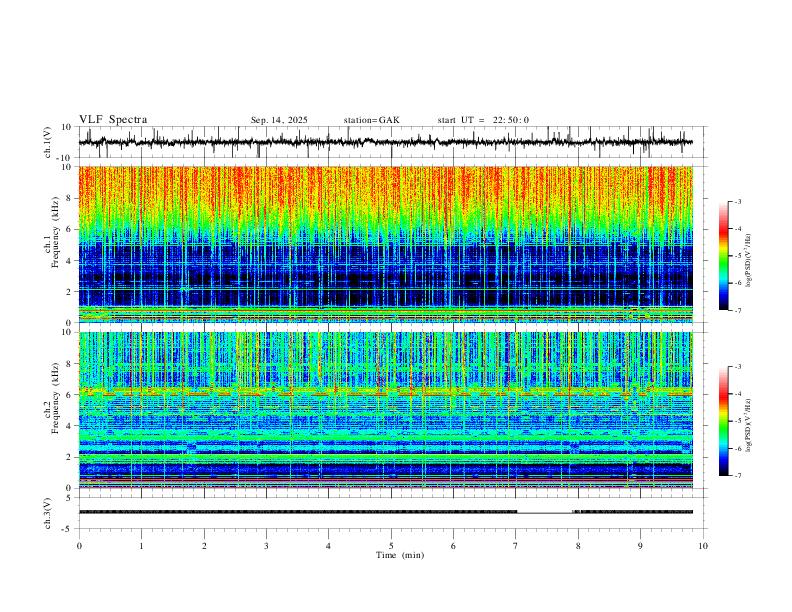Image resolution: width=792 pixels, height=612 pixels.
Task: Click the '-3' tick on upper colorbar
Action: pos(737,201)
